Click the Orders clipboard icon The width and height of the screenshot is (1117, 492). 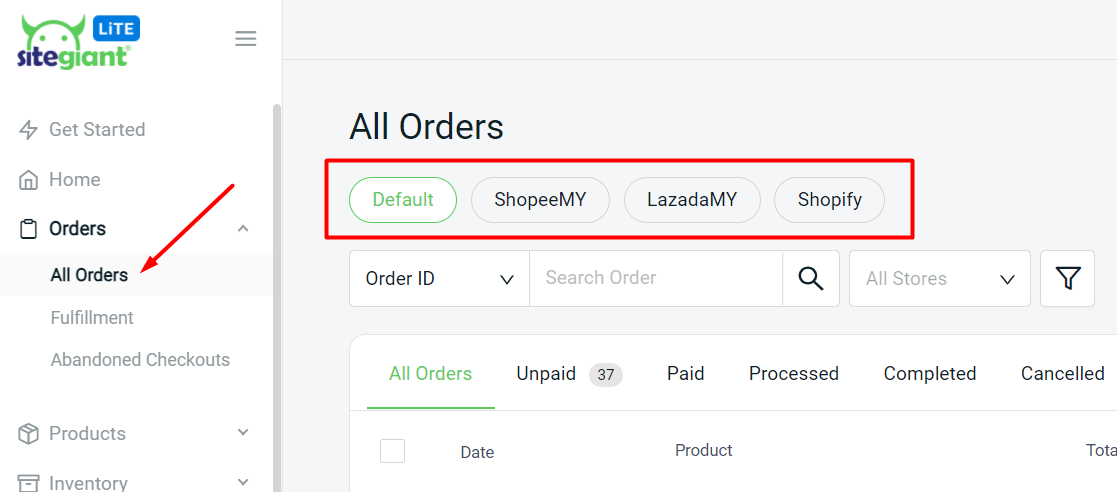(x=29, y=229)
